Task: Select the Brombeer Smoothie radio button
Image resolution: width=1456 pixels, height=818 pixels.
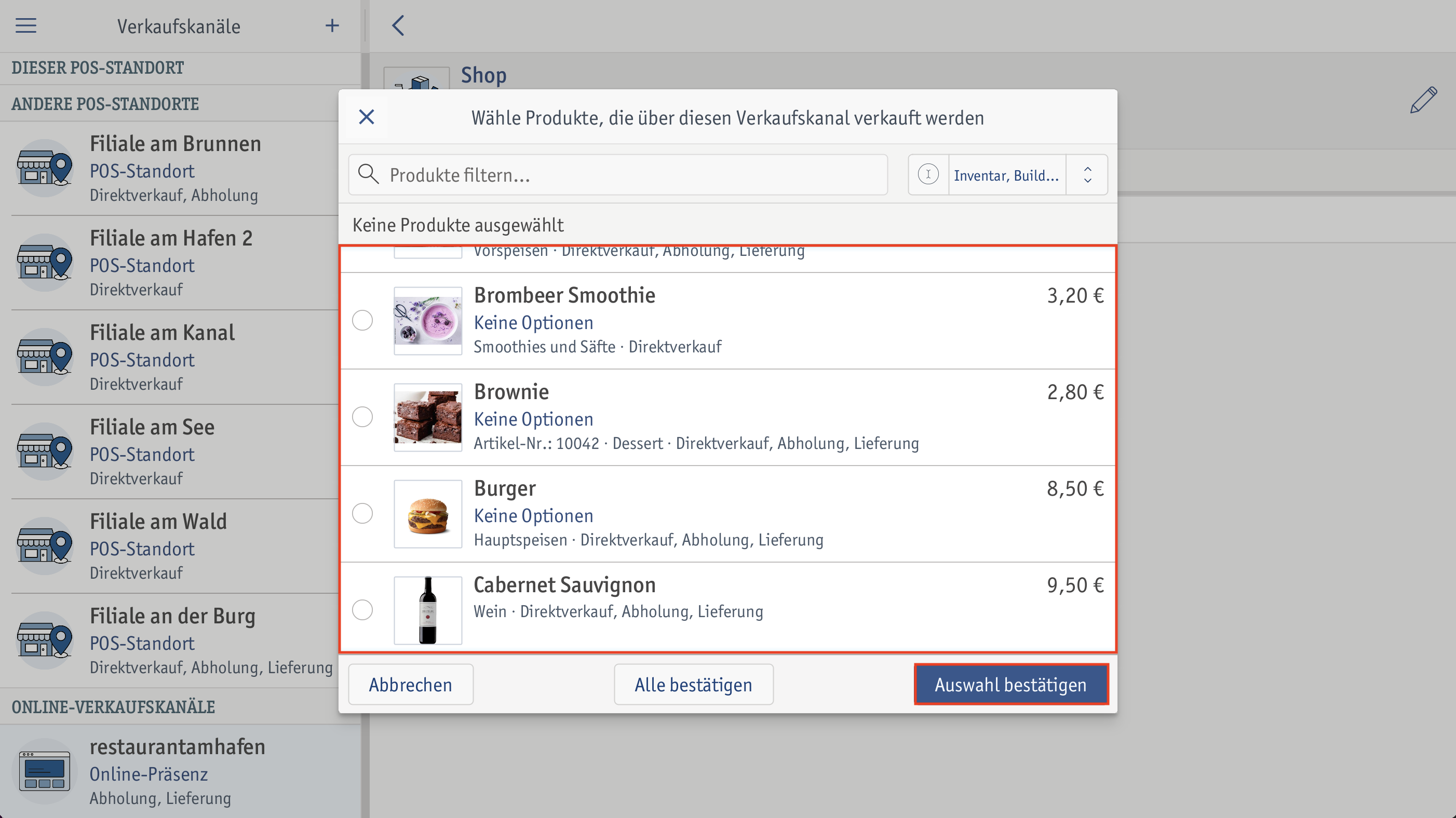Action: 362,321
